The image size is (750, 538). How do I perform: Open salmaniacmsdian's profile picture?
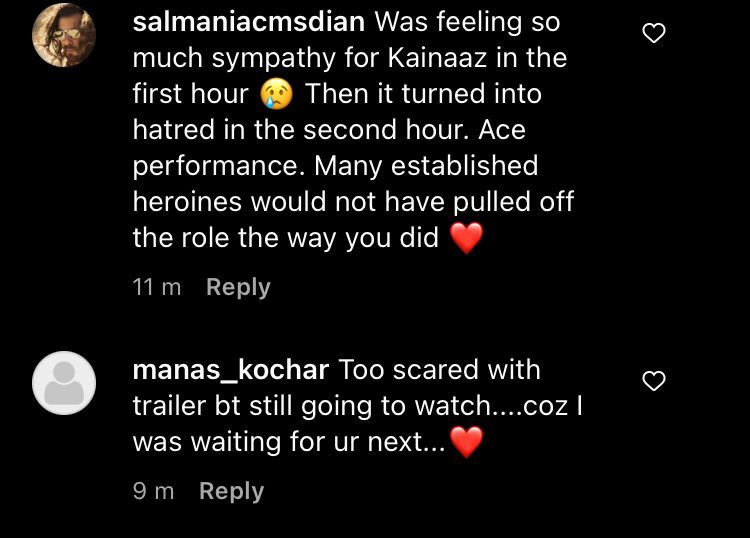coord(64,36)
